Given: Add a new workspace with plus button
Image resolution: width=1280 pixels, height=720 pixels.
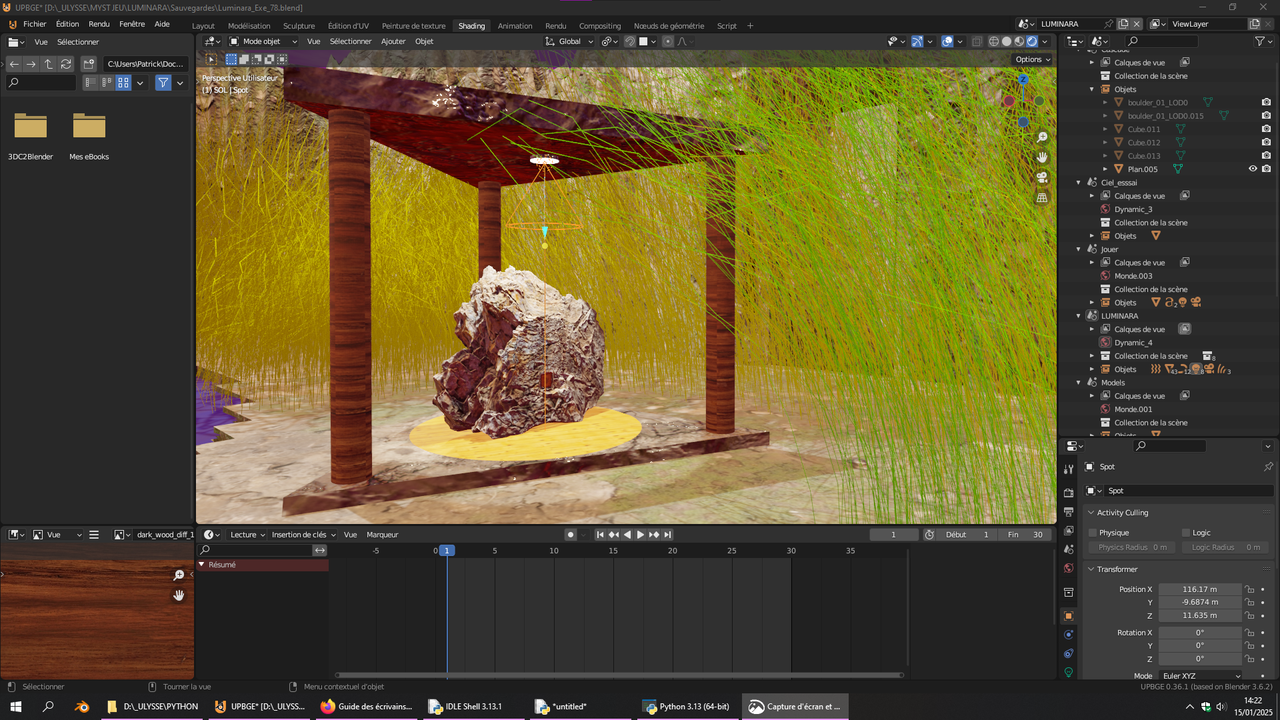Looking at the screenshot, I should [750, 26].
